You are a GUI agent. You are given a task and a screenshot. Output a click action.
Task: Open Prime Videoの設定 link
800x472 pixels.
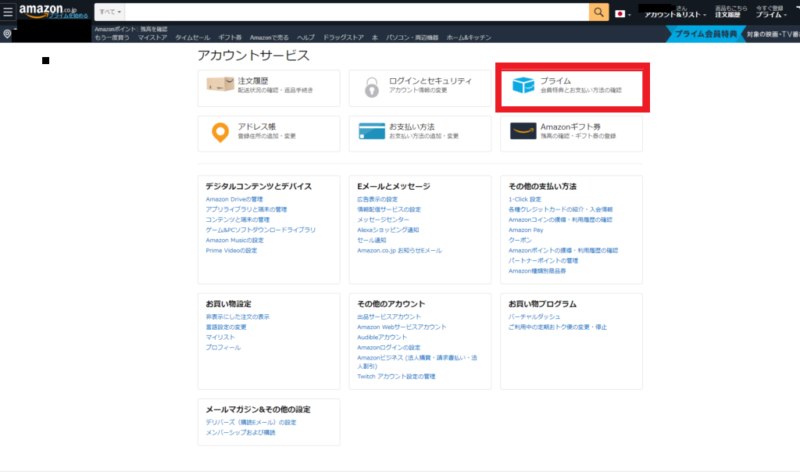click(231, 251)
